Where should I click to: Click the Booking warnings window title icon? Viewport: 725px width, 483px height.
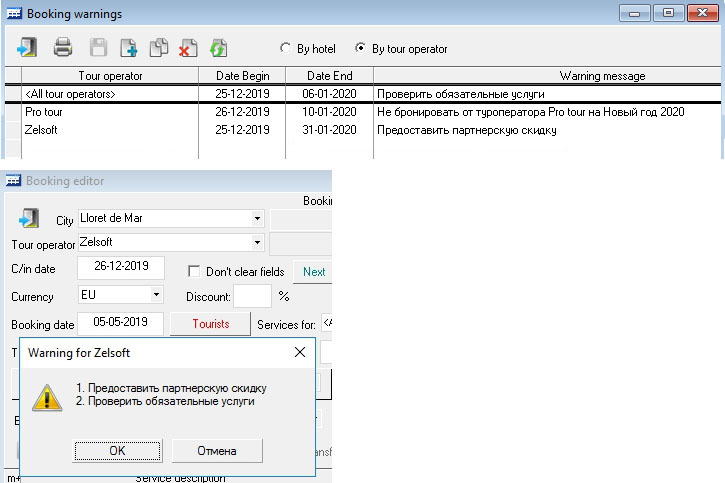14,13
